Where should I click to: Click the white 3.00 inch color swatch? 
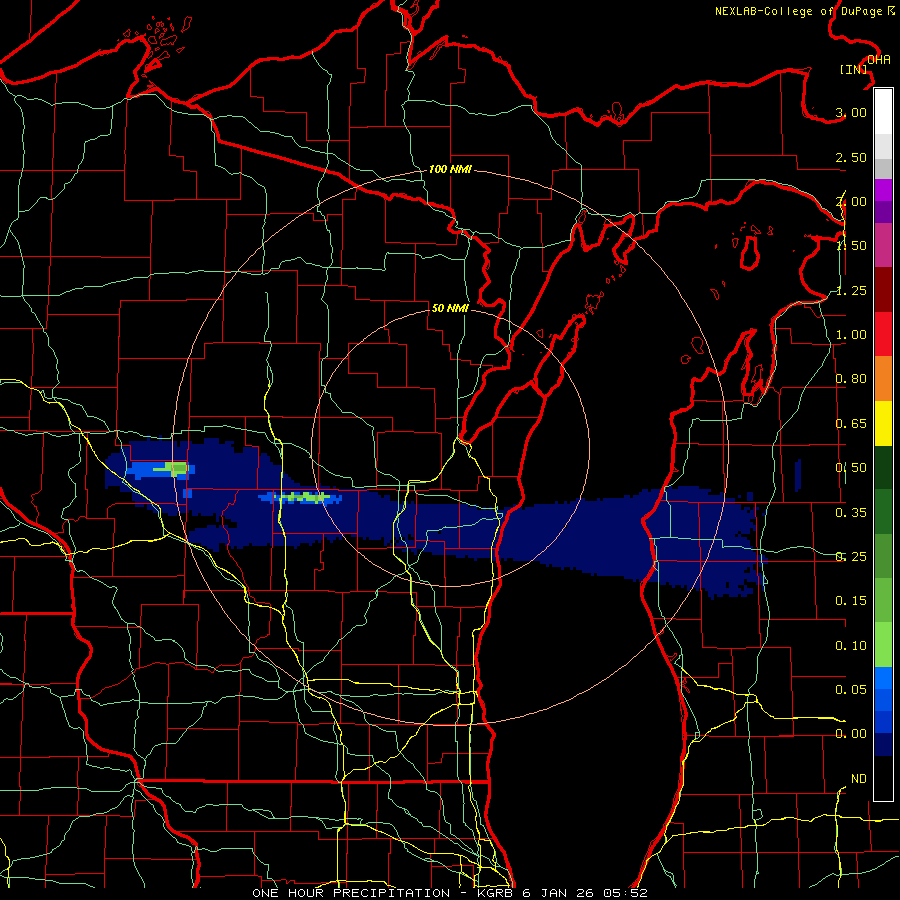click(x=883, y=112)
